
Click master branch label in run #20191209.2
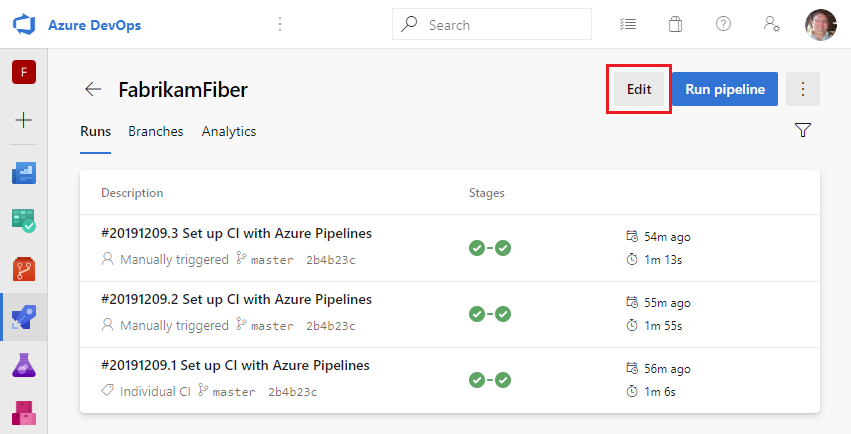pyautogui.click(x=272, y=327)
